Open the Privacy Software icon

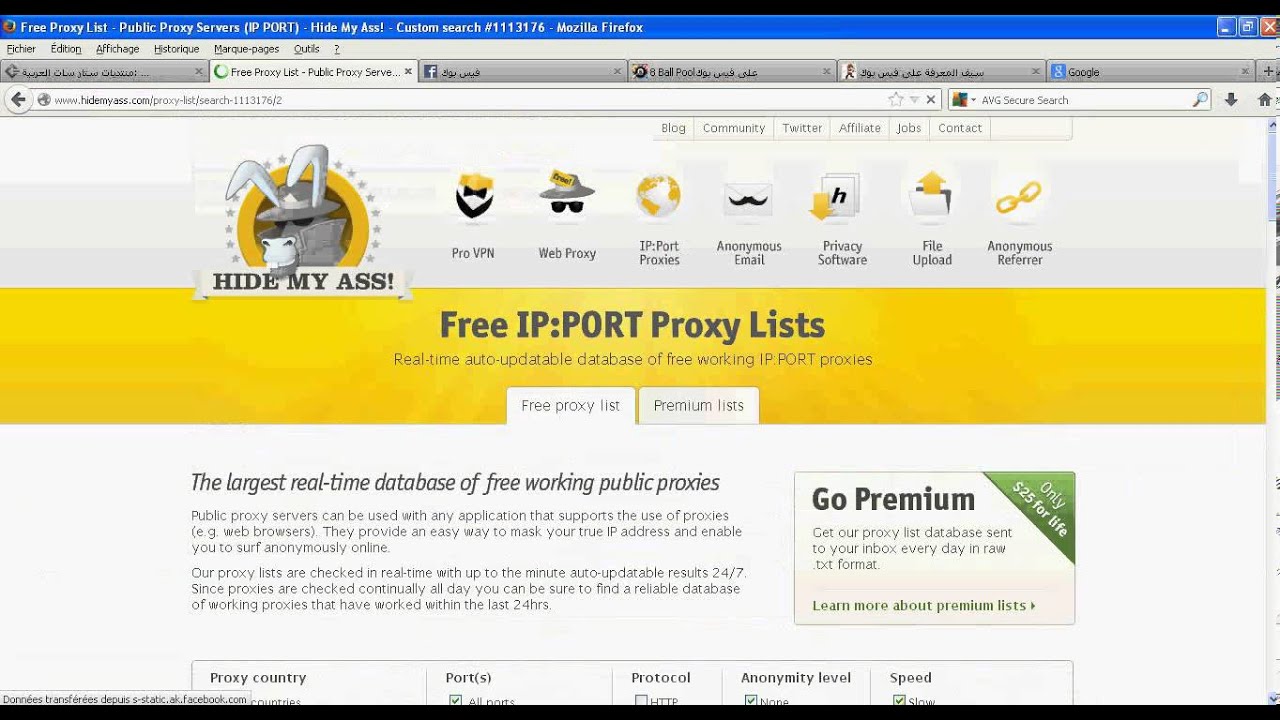click(835, 196)
